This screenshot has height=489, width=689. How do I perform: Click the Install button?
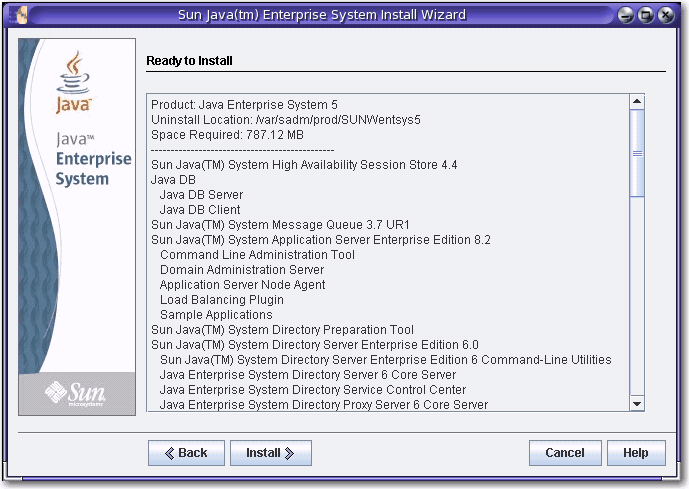pyautogui.click(x=271, y=453)
